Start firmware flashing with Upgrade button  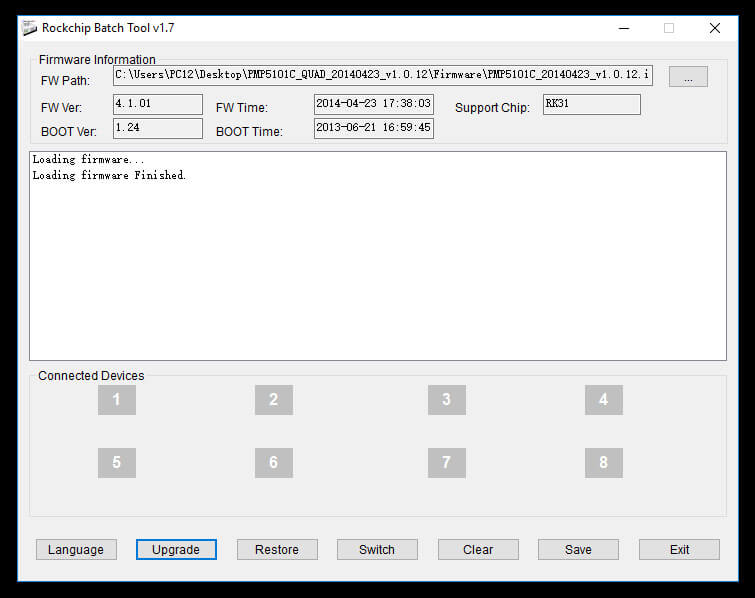coord(176,549)
